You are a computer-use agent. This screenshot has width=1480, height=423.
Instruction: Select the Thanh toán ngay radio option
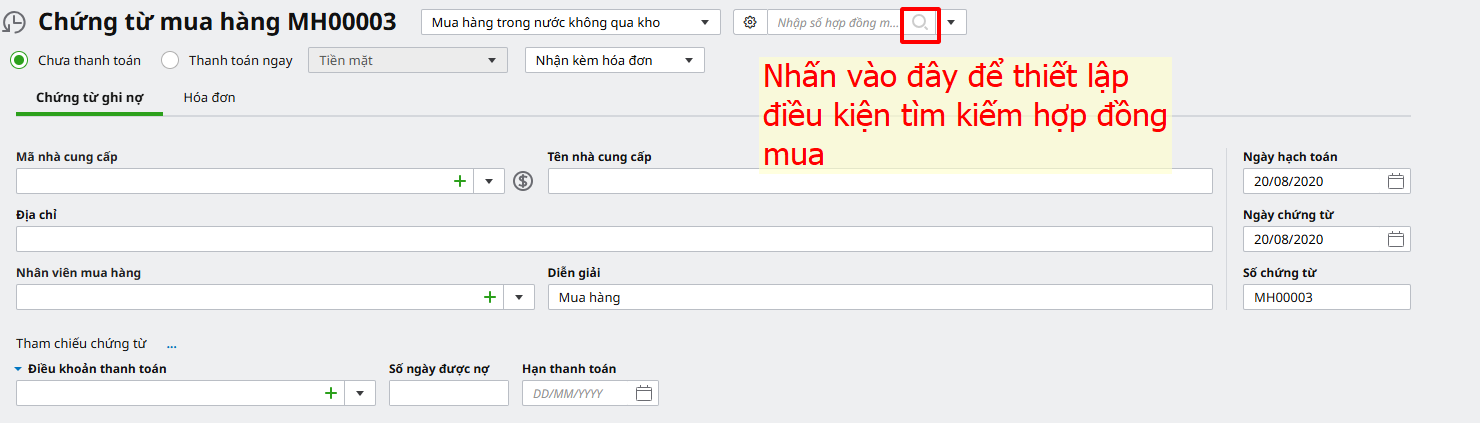click(170, 60)
